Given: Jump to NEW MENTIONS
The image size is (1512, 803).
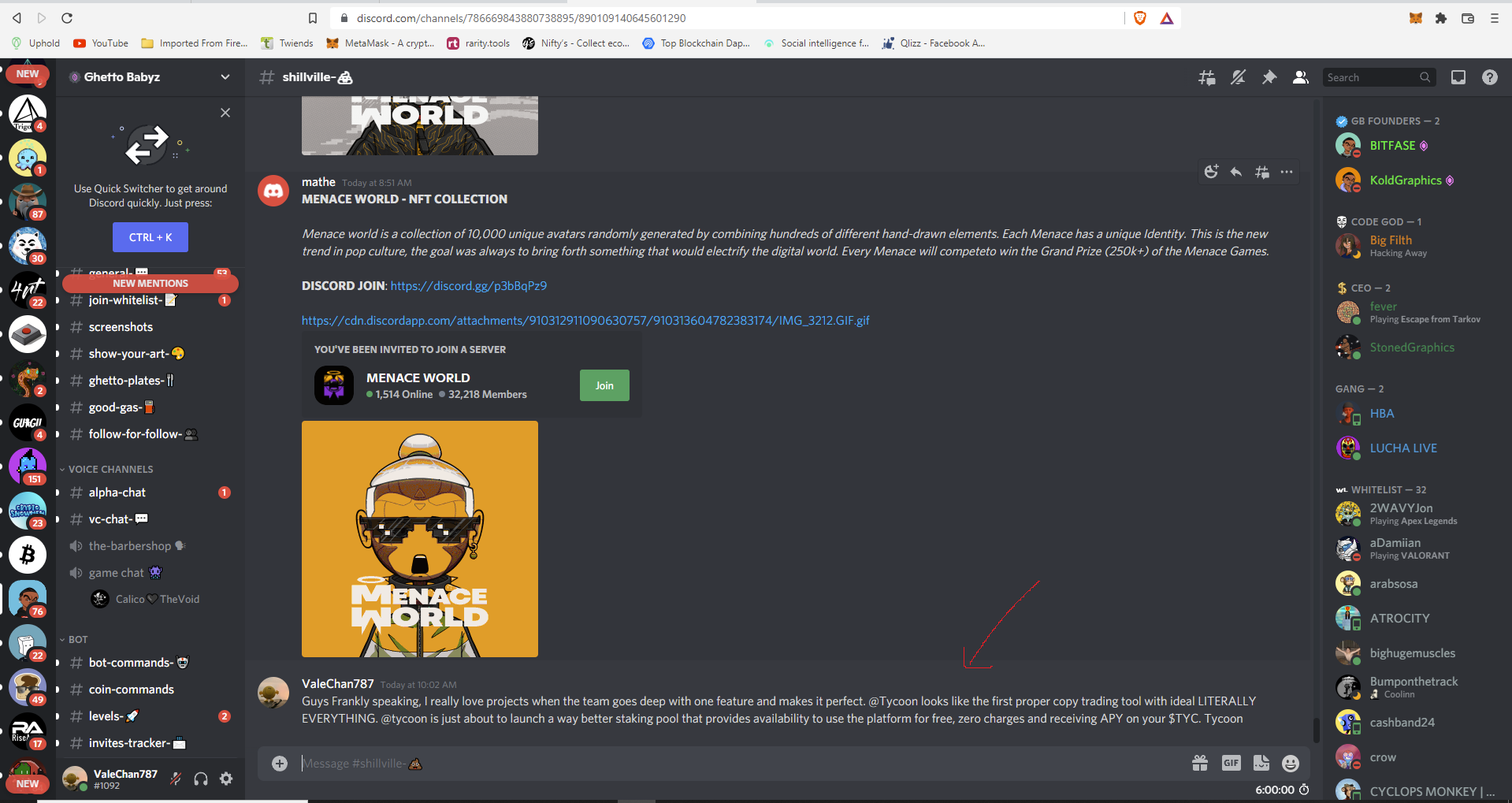Looking at the screenshot, I should pos(150,284).
